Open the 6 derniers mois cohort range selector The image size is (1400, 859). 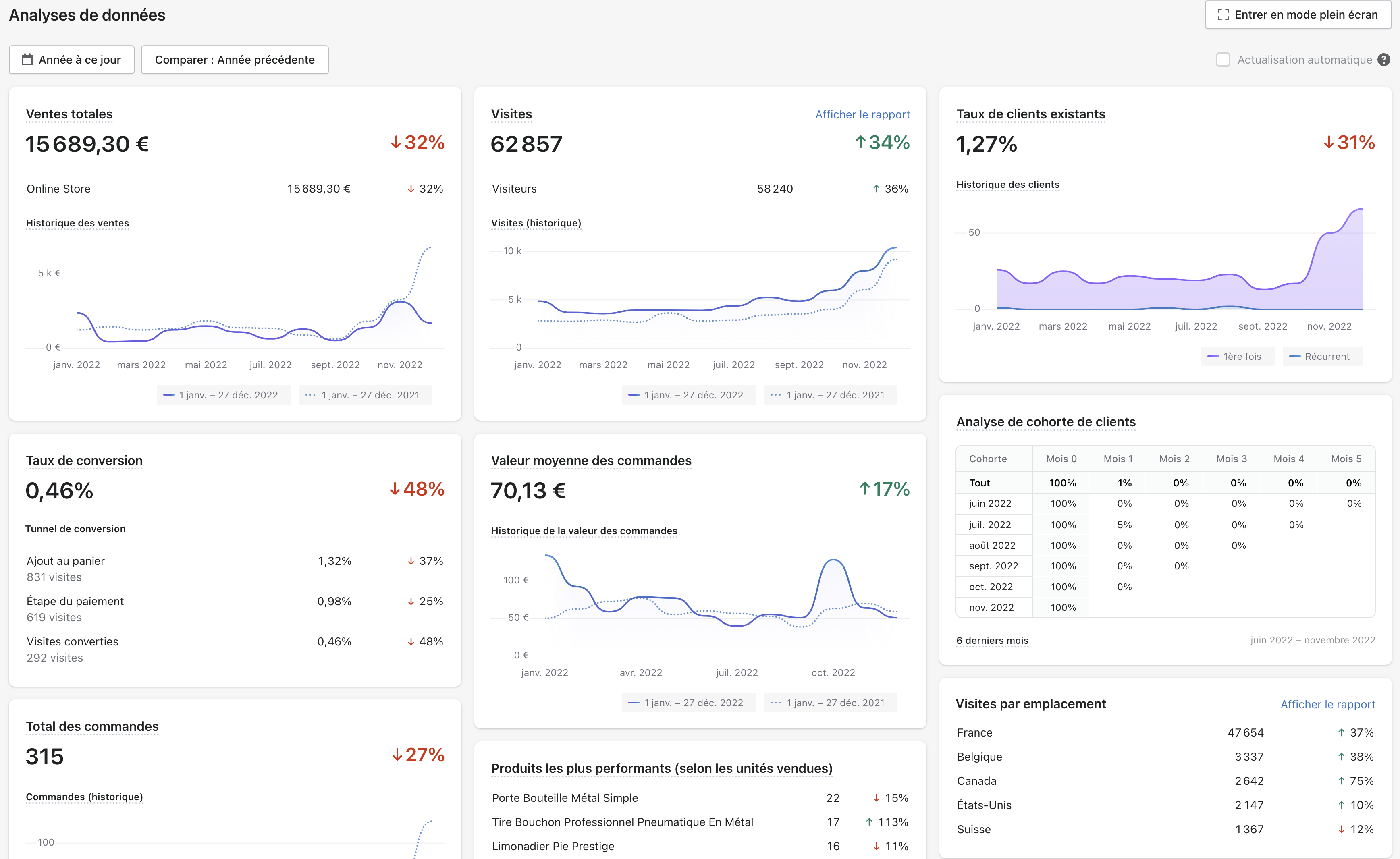[x=992, y=640]
